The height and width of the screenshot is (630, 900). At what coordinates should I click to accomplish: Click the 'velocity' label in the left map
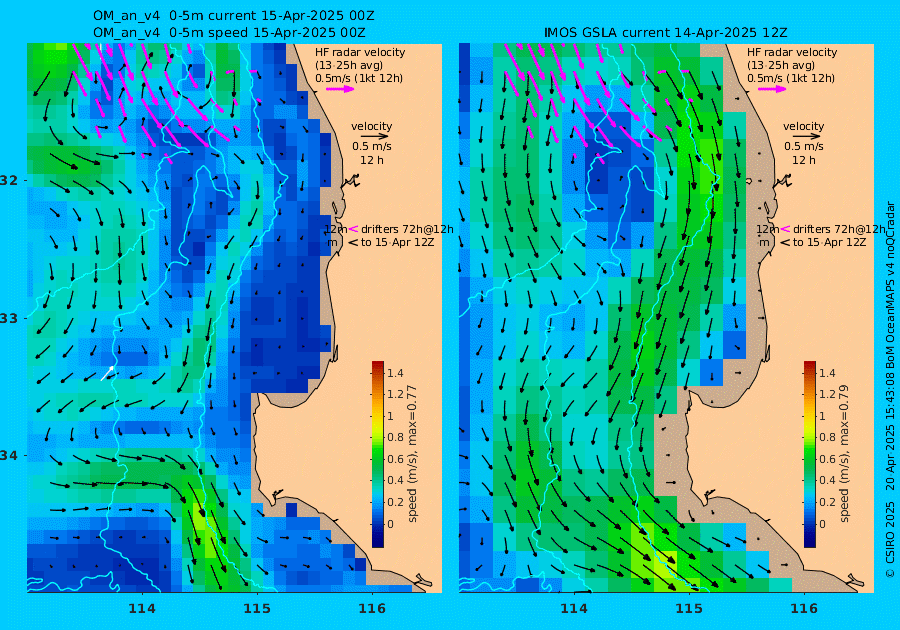(x=371, y=126)
